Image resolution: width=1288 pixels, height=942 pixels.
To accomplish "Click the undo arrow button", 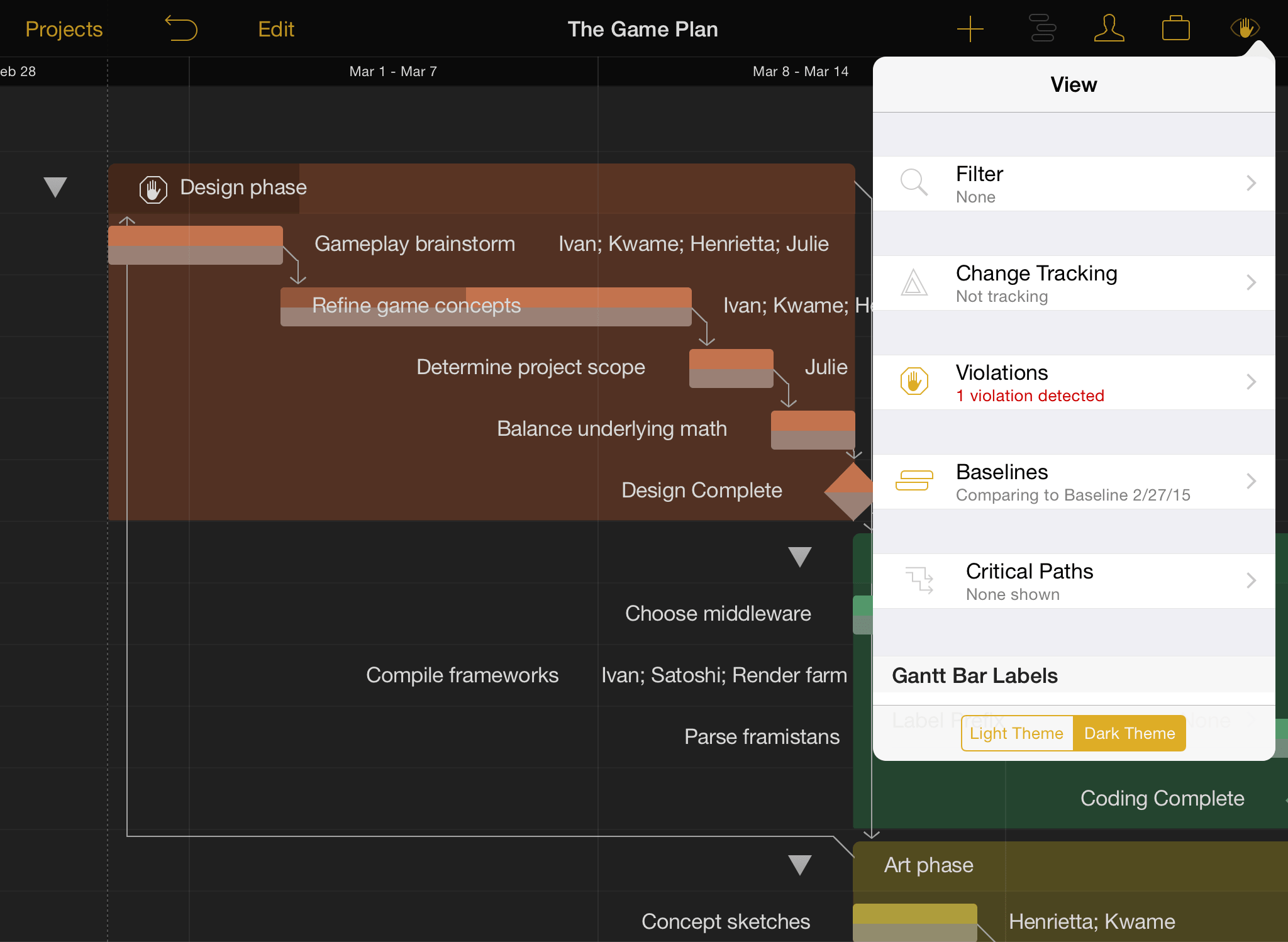I will click(x=183, y=28).
